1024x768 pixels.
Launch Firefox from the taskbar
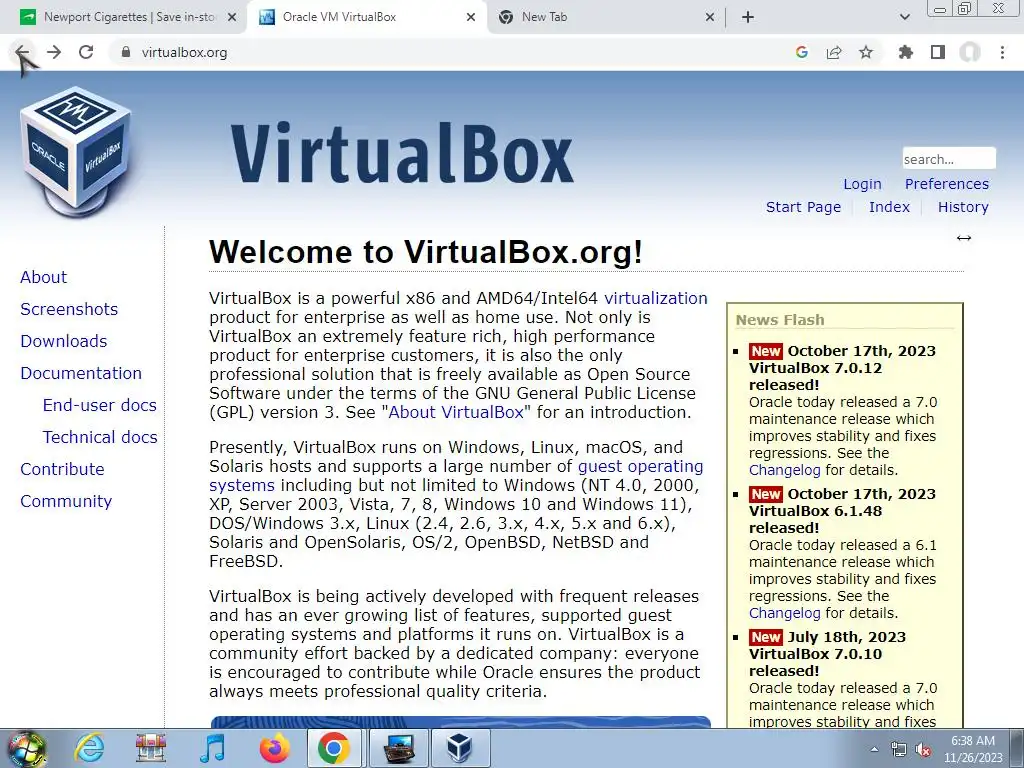[x=274, y=748]
